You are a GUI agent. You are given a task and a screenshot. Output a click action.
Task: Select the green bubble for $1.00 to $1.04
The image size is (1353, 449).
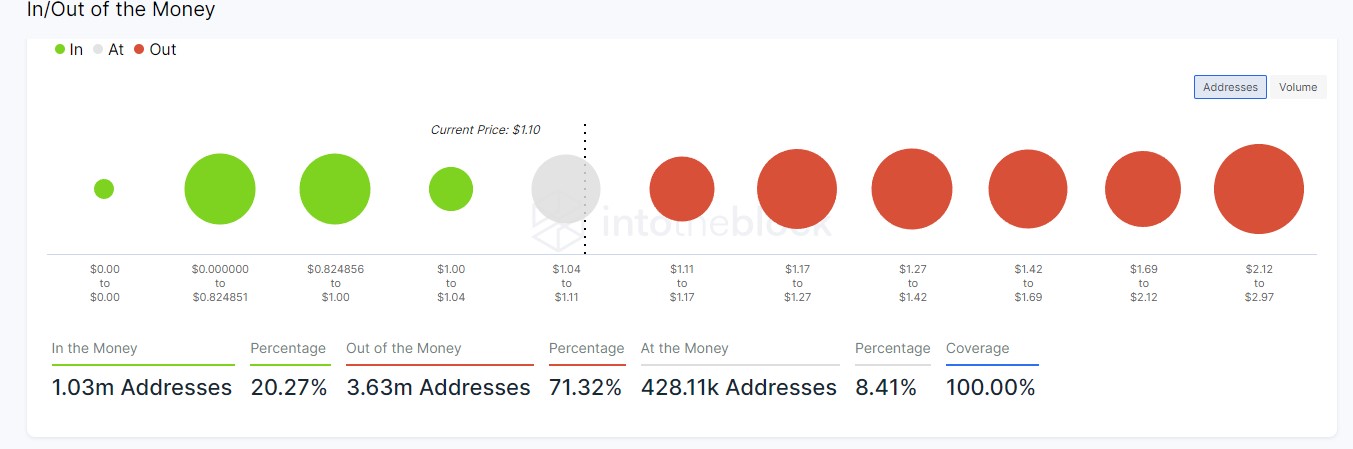tap(451, 189)
